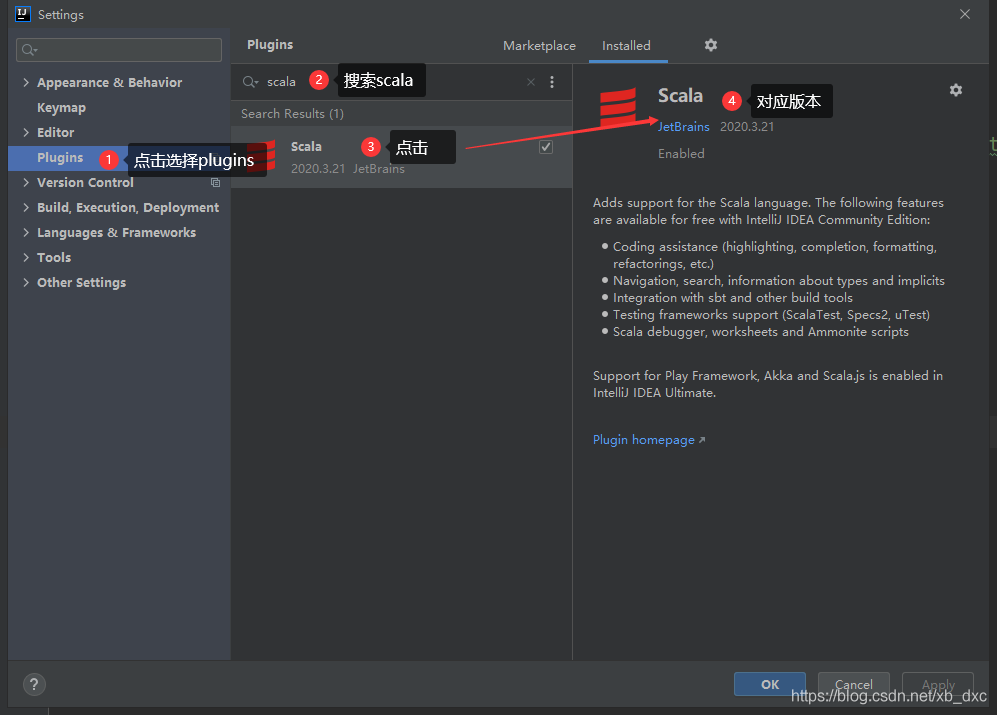Screen dimensions: 997x715
Task: Click the plugins gear icon next to Installed tab
Action: 711,45
